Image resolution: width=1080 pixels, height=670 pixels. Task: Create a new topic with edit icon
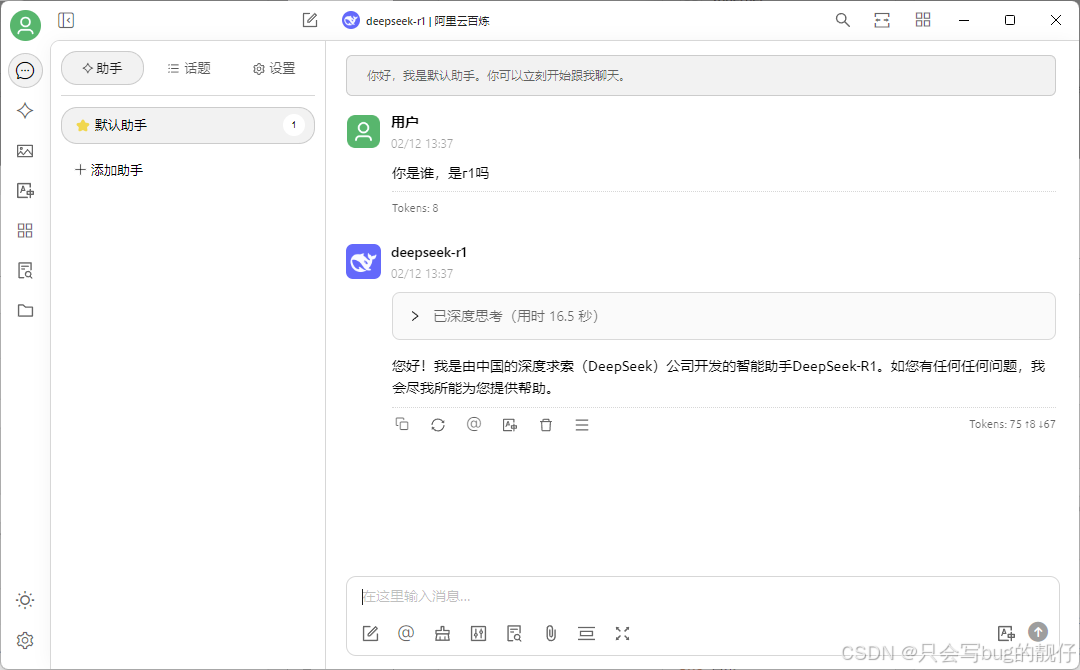coord(310,21)
